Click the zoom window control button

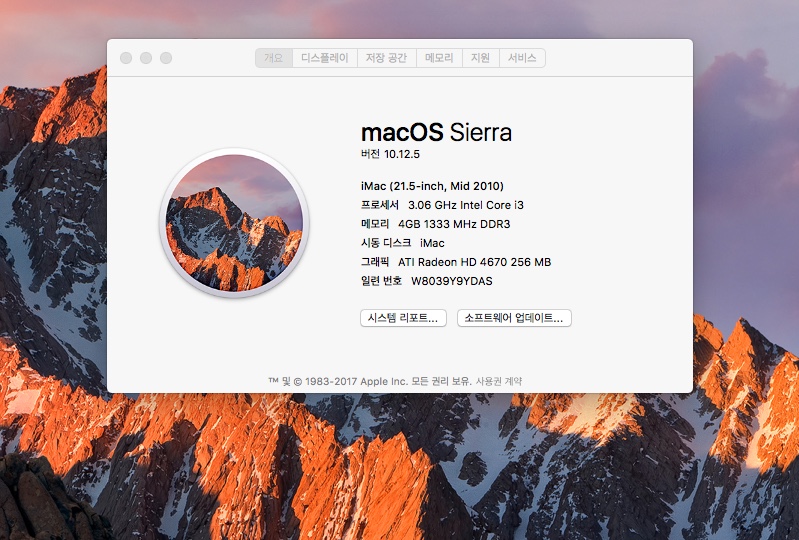[x=166, y=58]
